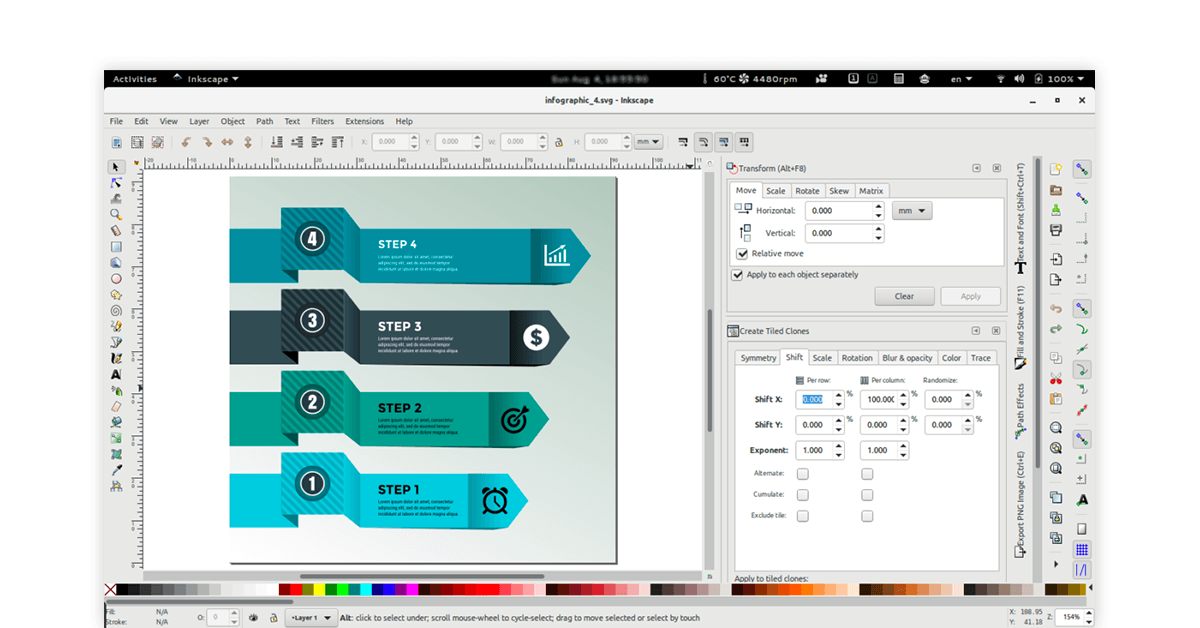The image size is (1200, 628).
Task: Toggle Apply to each object separately
Action: 738,275
